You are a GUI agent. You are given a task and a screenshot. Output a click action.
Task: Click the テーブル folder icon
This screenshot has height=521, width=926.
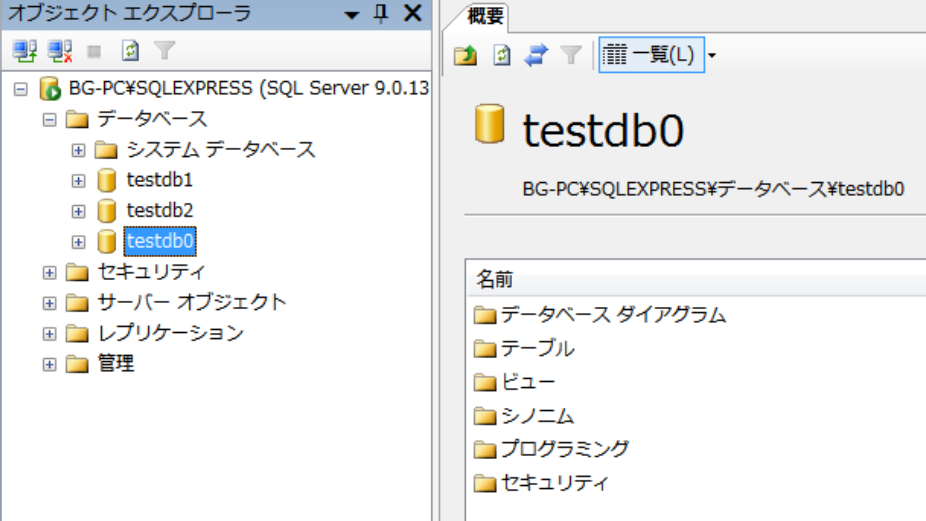point(485,349)
